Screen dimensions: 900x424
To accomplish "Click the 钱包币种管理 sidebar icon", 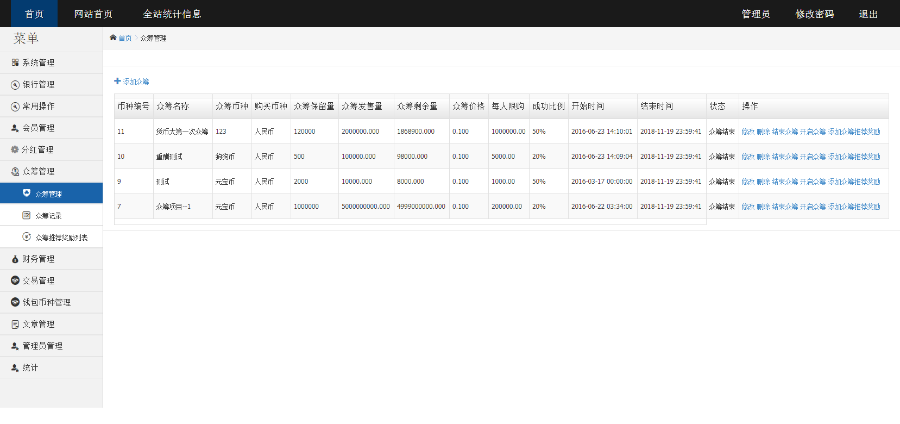I will click(x=15, y=302).
